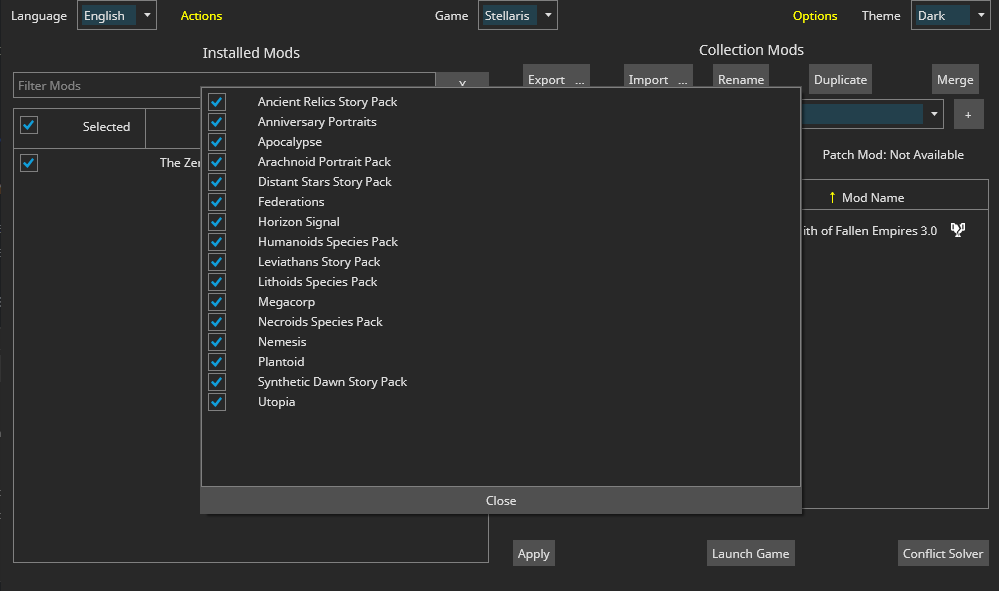
Task: Uncheck Leviathans Story Pack
Action: [217, 262]
